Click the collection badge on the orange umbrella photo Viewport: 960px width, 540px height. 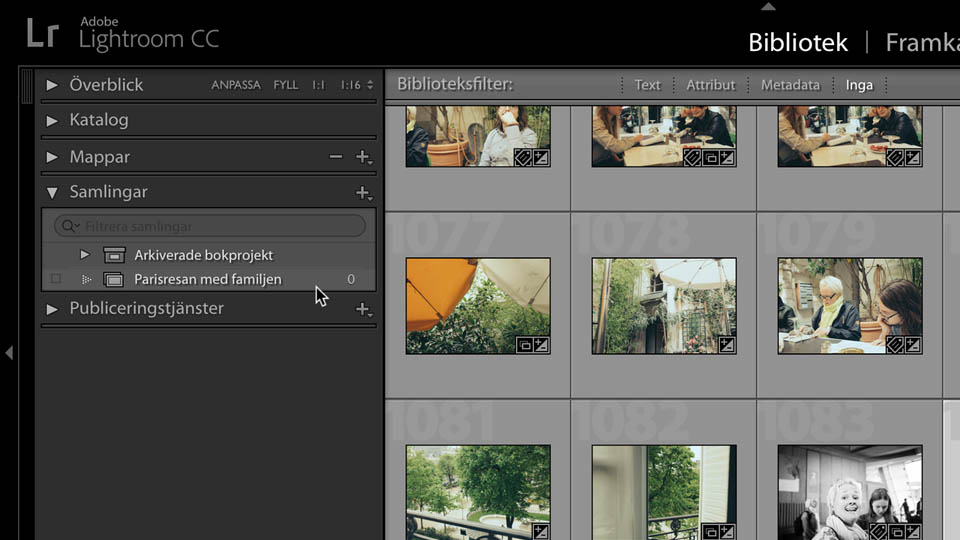(524, 345)
